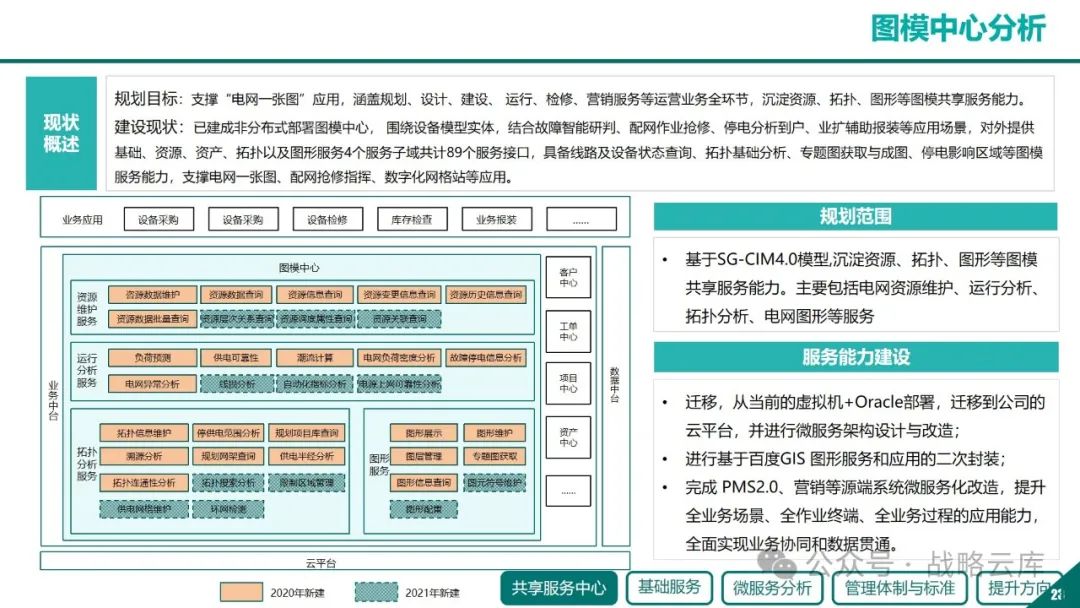The width and height of the screenshot is (1080, 608).
Task: Select the 业务报装 business application box
Action: (496, 220)
